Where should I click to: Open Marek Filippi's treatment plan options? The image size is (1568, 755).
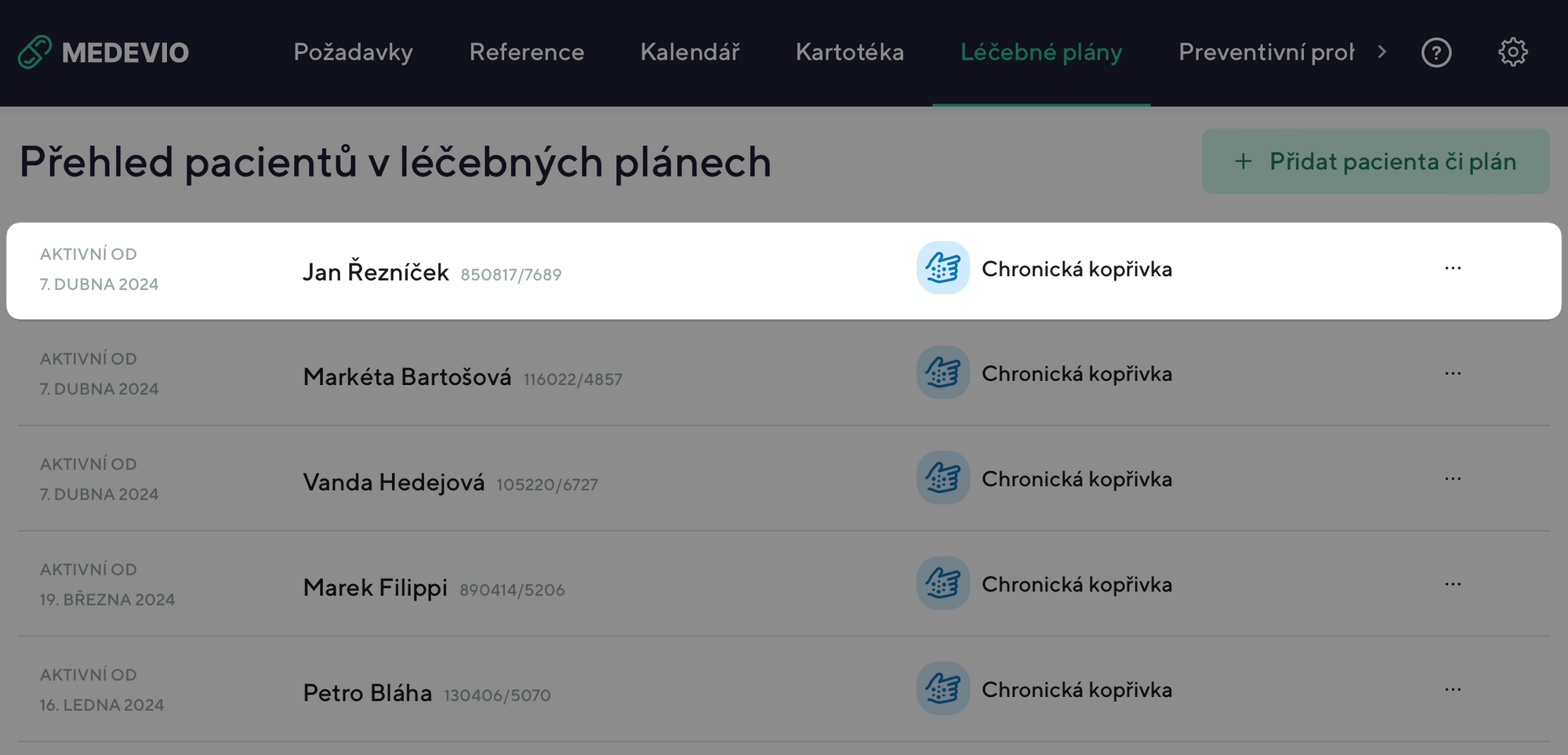coord(1453,583)
